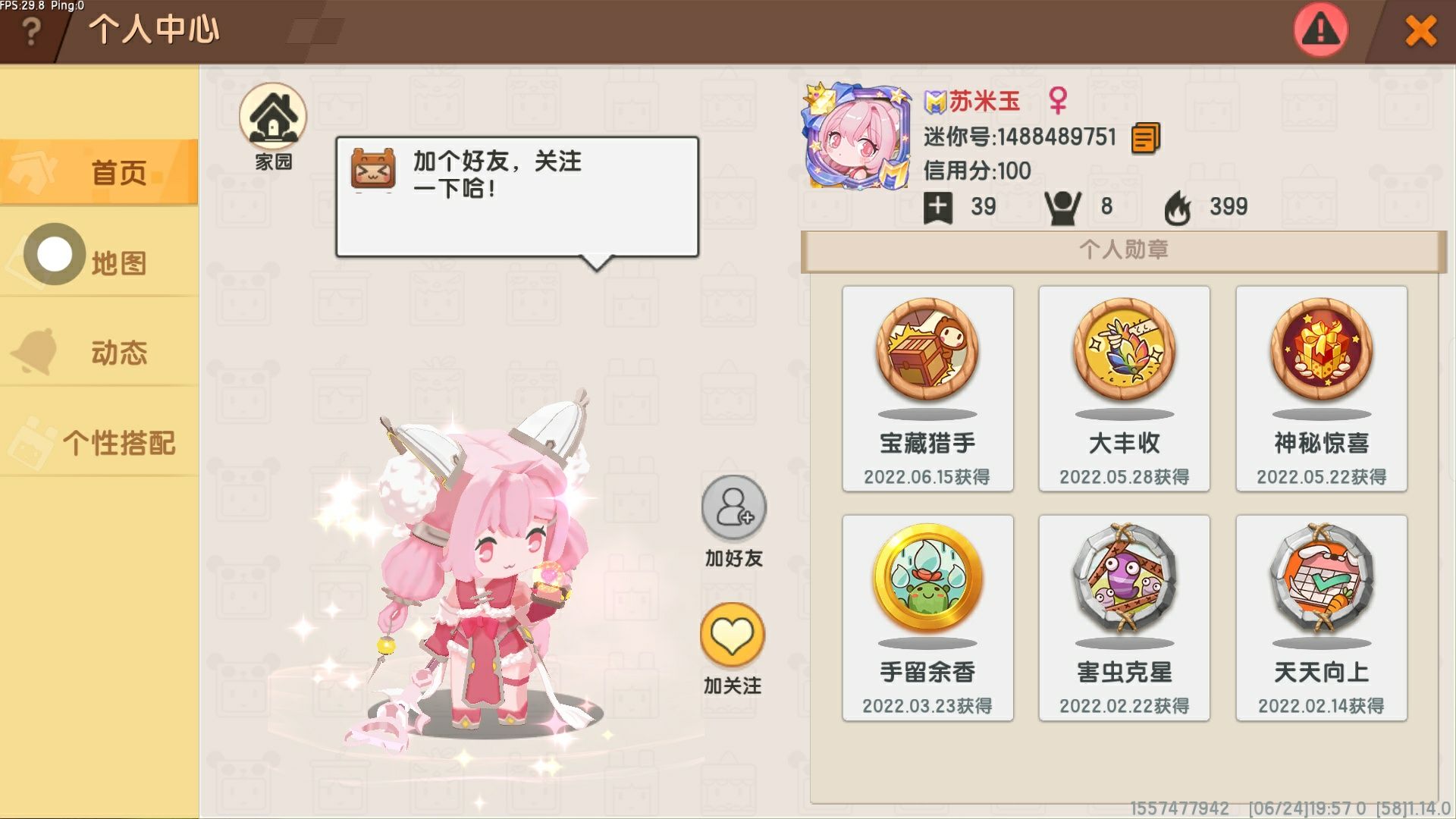Close the 个人中心 panel with orange X

[x=1420, y=32]
